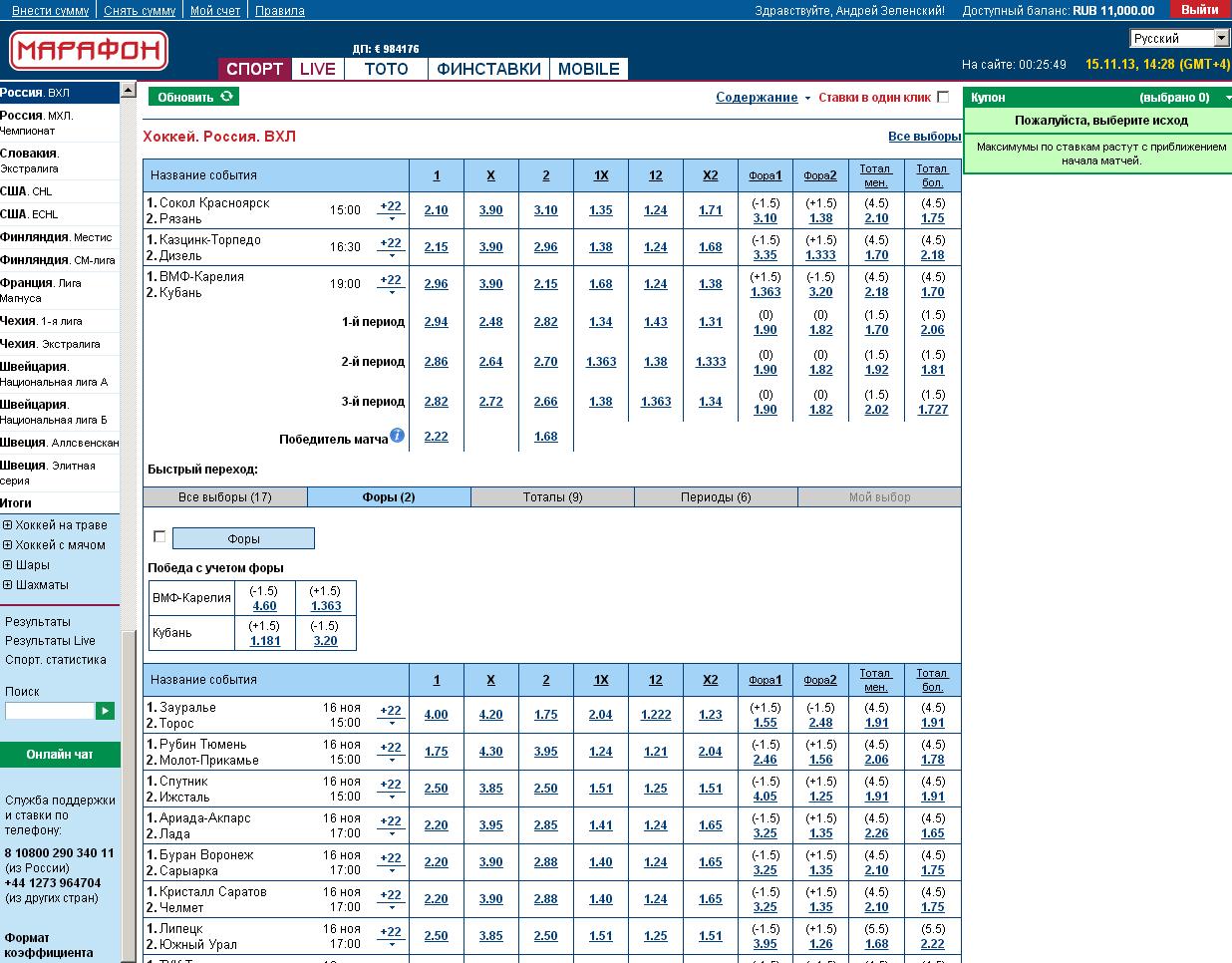This screenshot has width=1232, height=963.
Task: Open Результаты Live link
Action: 50,641
